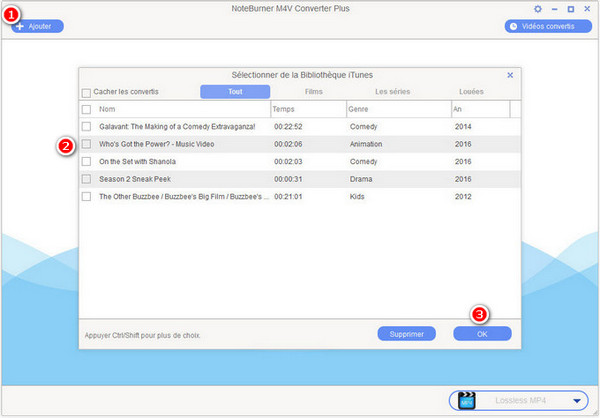Click the Animation genre cell
Image resolution: width=600 pixels, height=418 pixels.
366,144
